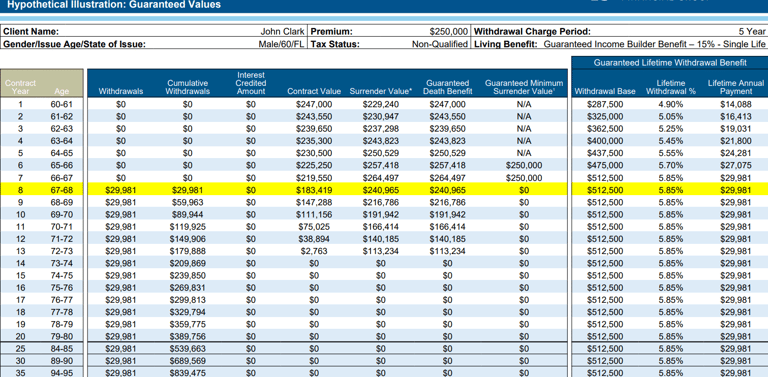Click the $264,497 guaranteed death benefit cell
This screenshot has height=377, width=768.
coord(447,178)
